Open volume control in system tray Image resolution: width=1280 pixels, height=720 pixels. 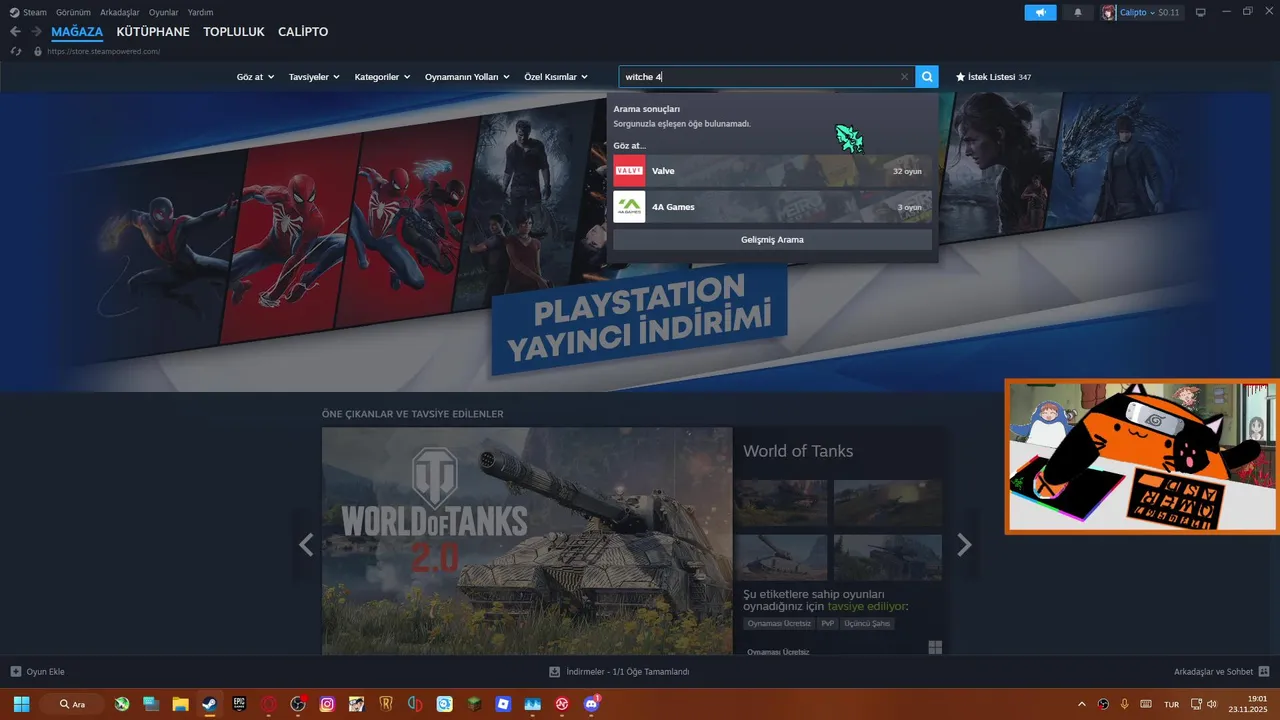[x=1213, y=704]
